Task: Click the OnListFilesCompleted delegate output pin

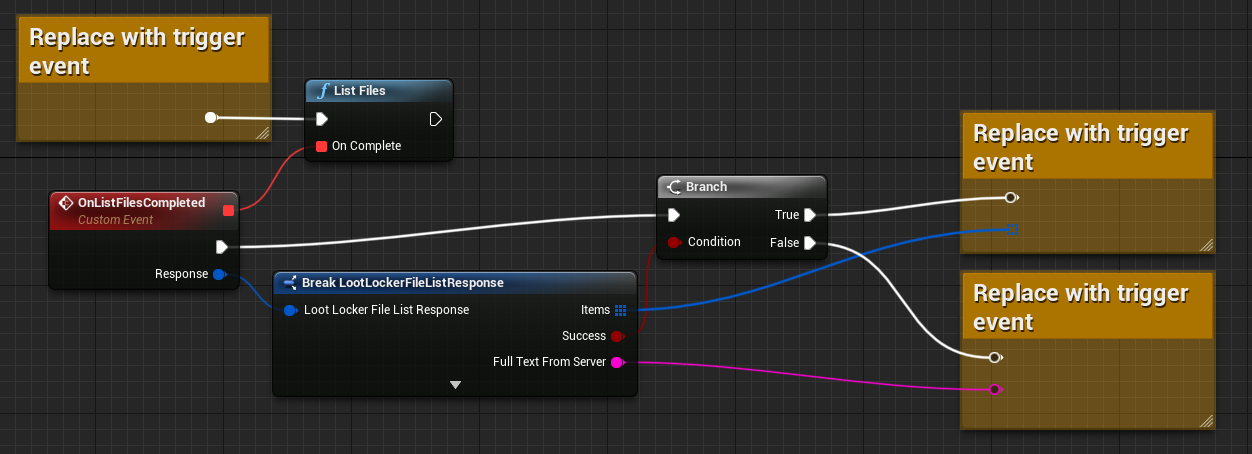Action: tap(228, 210)
